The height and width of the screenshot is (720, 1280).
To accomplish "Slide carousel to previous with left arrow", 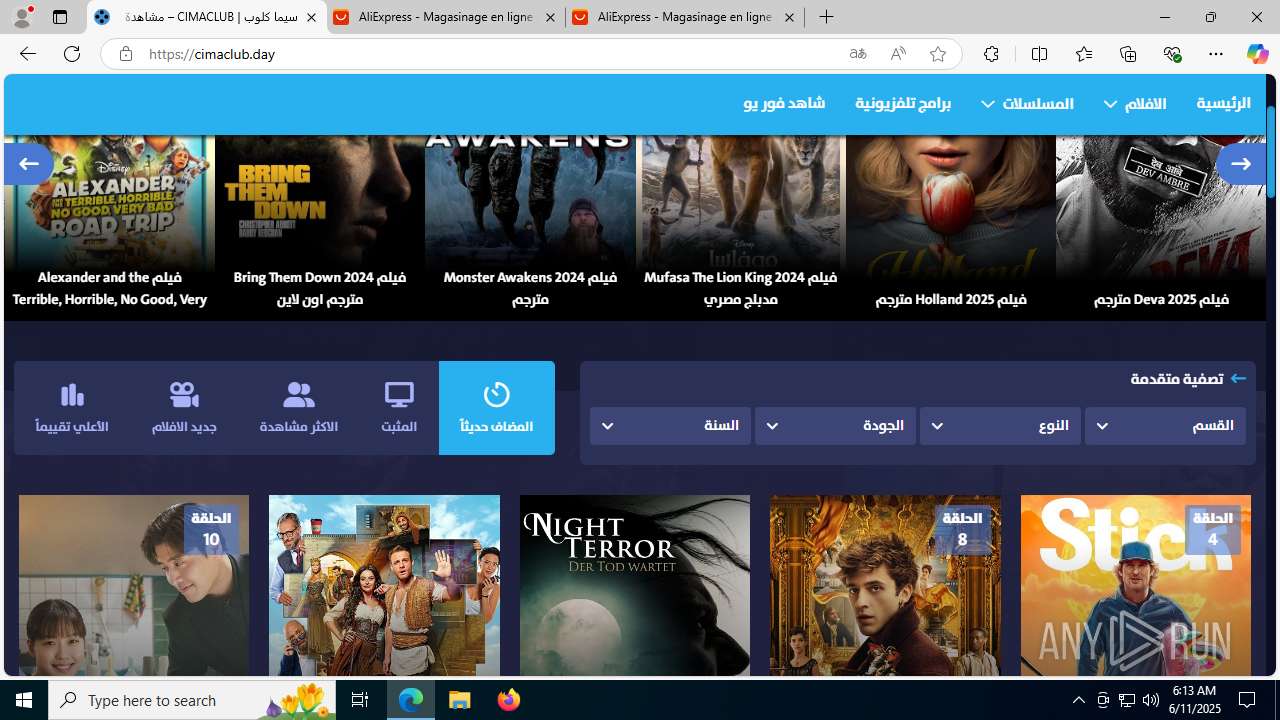I will point(28,163).
